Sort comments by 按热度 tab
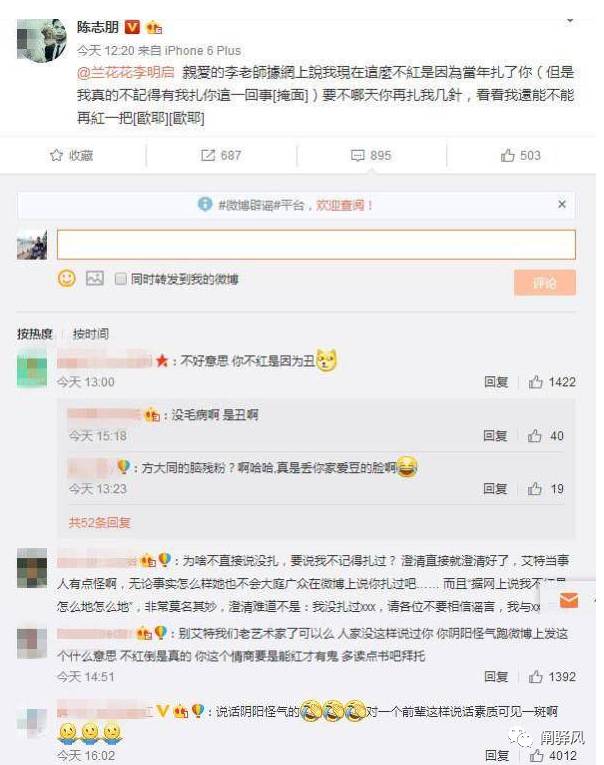 pos(34,334)
